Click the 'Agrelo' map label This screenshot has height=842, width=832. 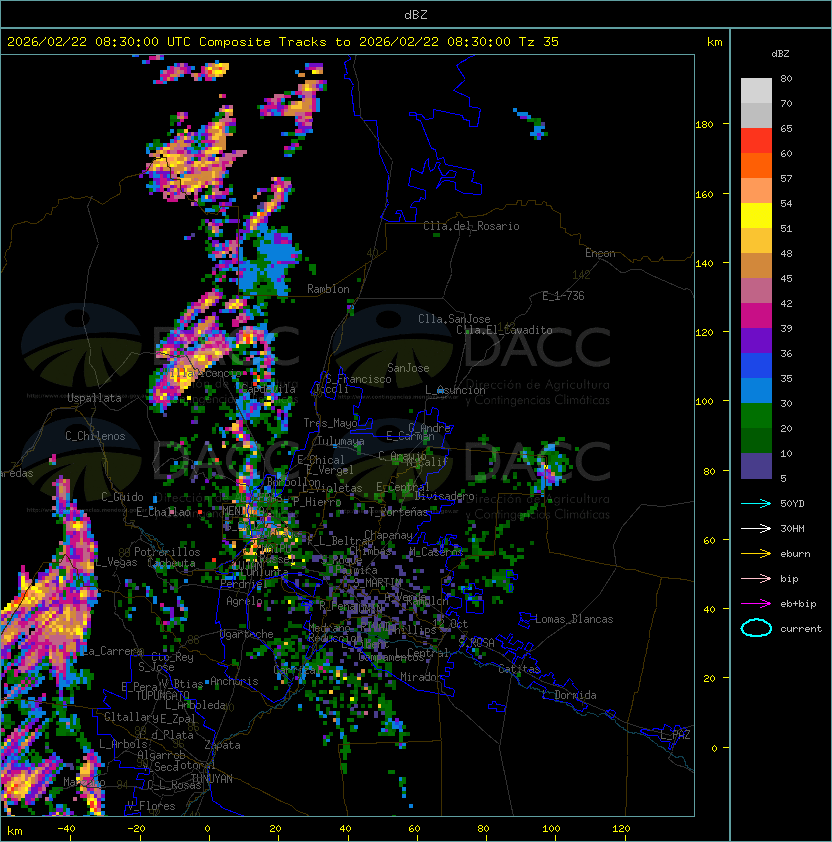click(244, 601)
